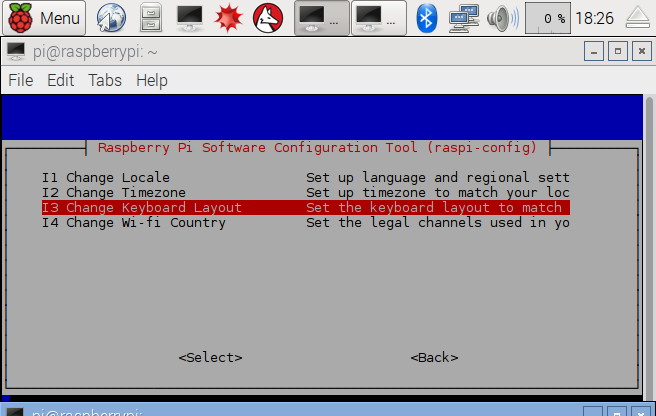Screen dimensions: 656x416
Task: Open the File menu
Action: 20,80
